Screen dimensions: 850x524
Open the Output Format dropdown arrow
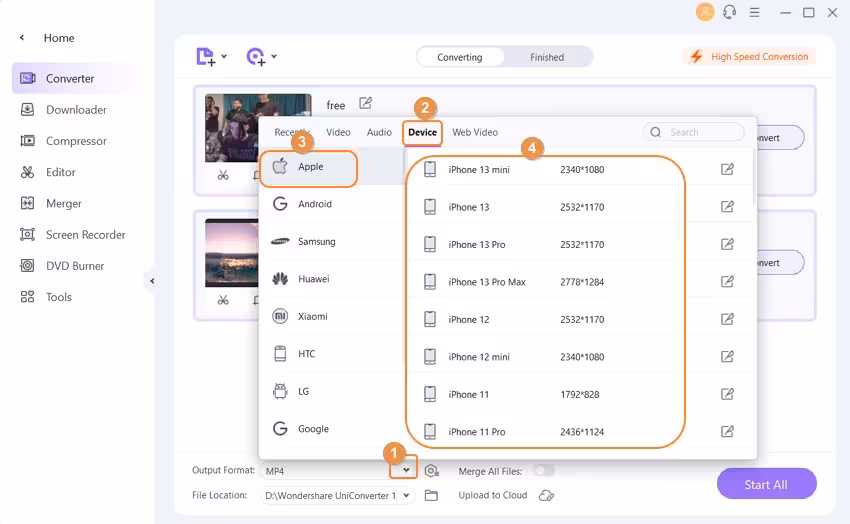click(x=405, y=470)
